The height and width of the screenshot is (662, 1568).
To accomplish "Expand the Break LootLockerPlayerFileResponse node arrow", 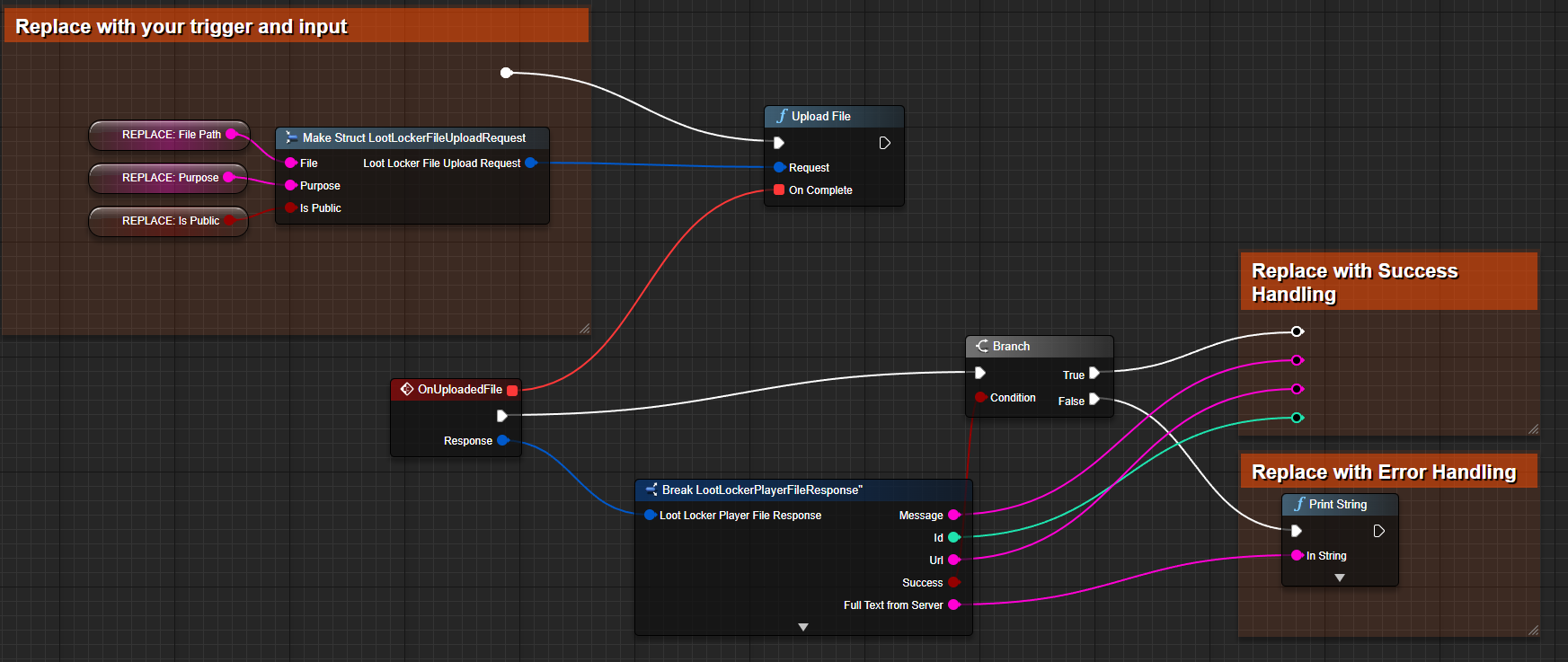I will pyautogui.click(x=803, y=627).
